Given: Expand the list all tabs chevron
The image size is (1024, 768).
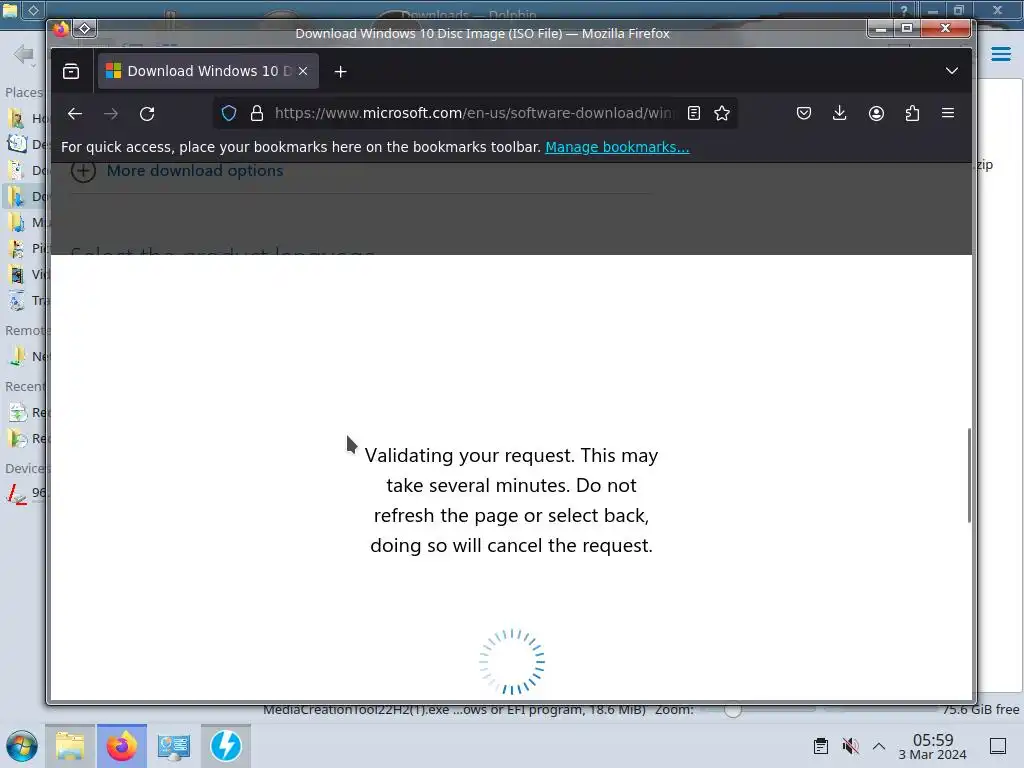Looking at the screenshot, I should coord(952,71).
